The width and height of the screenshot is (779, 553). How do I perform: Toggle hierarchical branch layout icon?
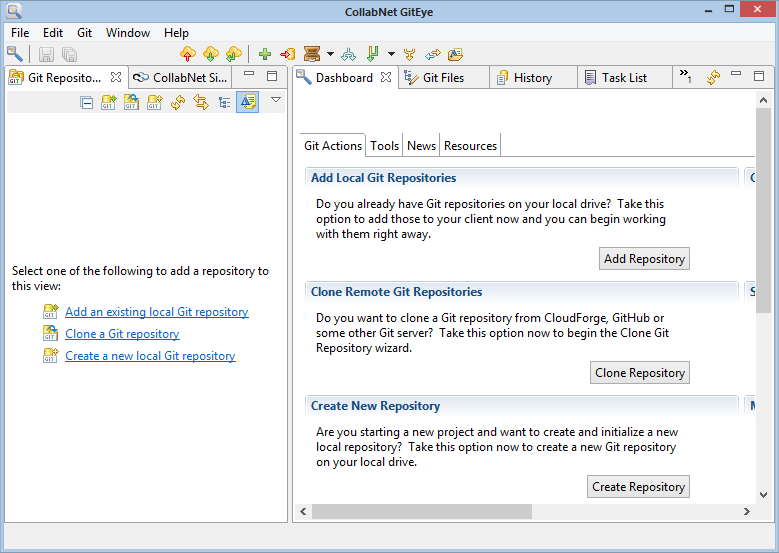225,102
